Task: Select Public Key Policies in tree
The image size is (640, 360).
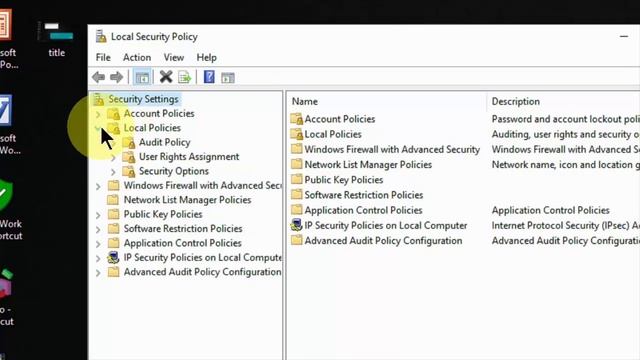Action: [x=163, y=214]
